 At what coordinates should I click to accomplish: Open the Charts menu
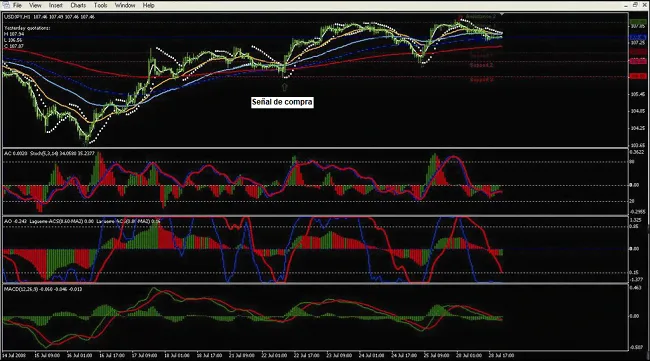coord(78,5)
